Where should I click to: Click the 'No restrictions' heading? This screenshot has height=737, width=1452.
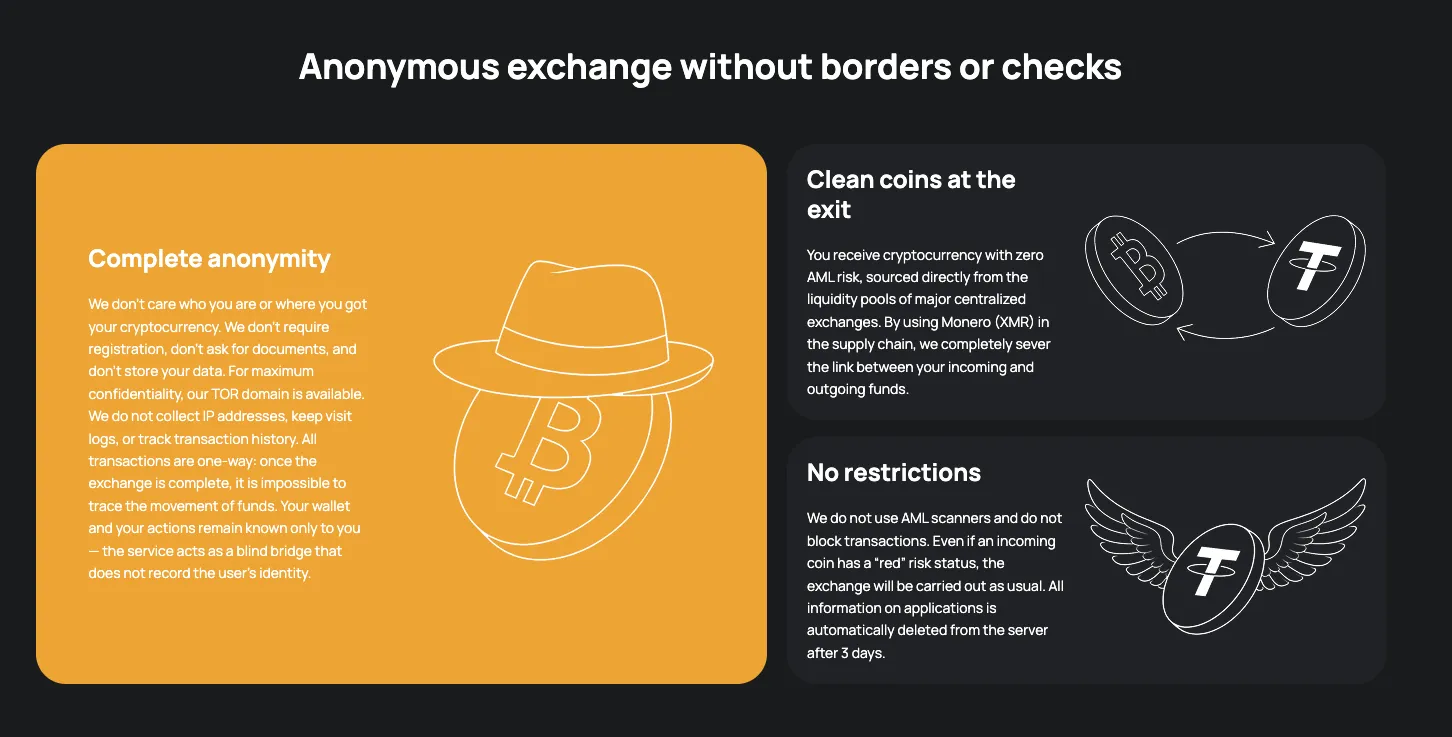click(894, 472)
